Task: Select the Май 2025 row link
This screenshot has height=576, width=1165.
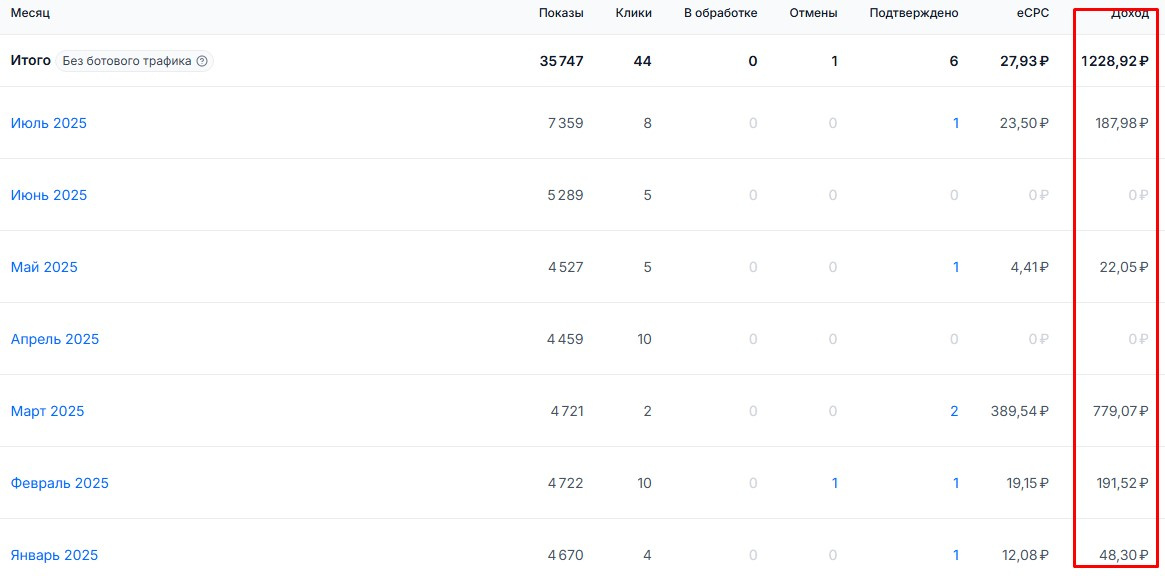Action: pos(44,267)
